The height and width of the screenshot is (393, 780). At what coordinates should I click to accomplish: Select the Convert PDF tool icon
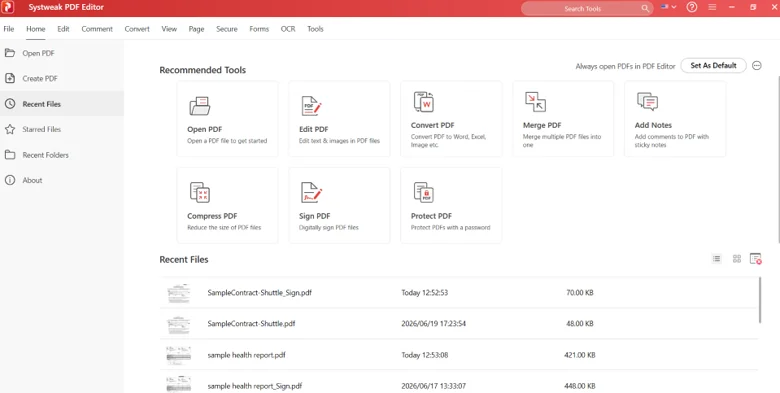tap(424, 102)
